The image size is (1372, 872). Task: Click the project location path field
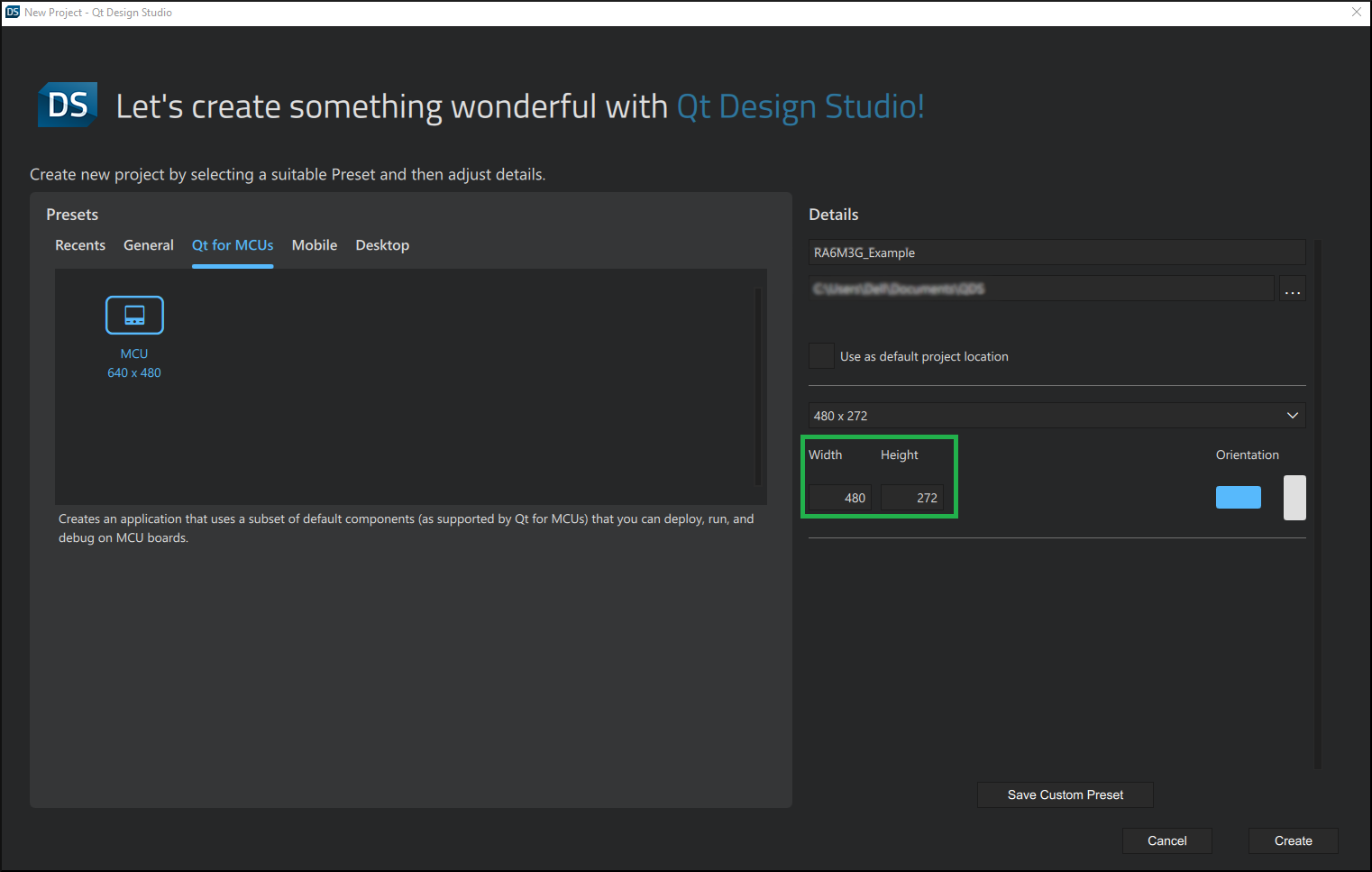pyautogui.click(x=1040, y=289)
